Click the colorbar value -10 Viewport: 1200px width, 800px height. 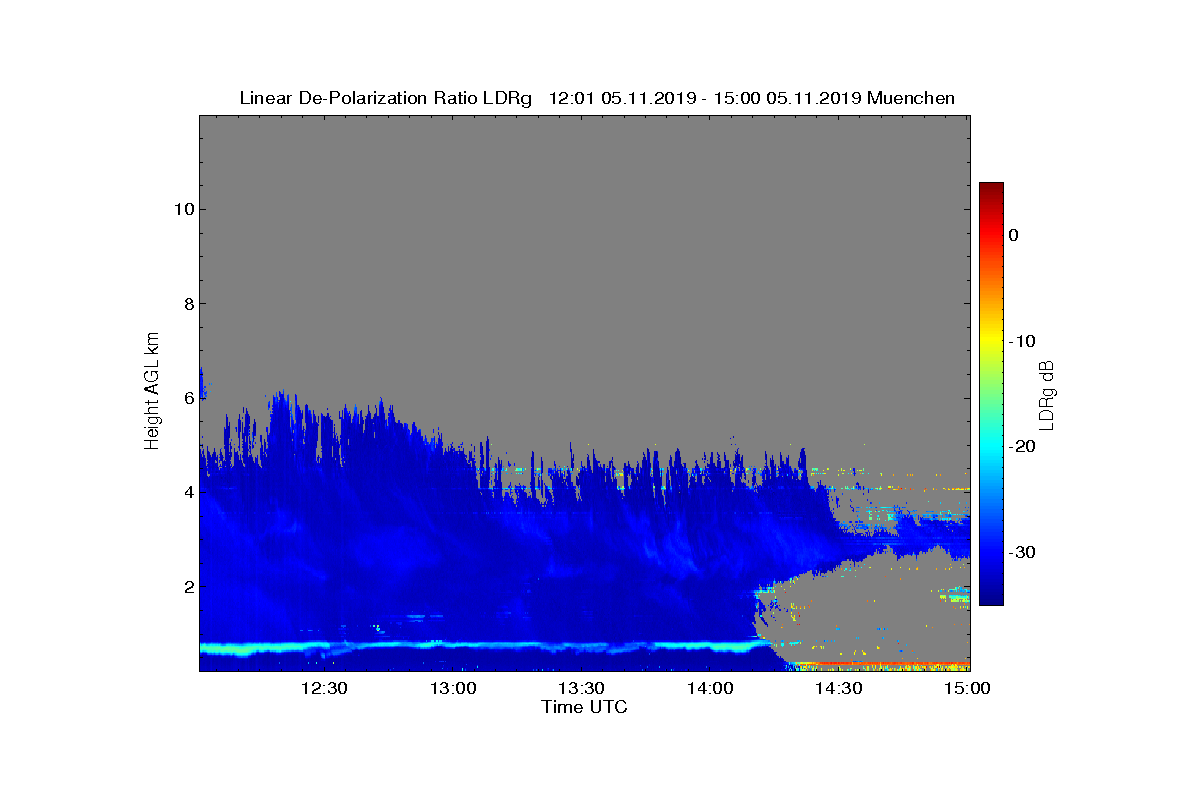pyautogui.click(x=1021, y=341)
